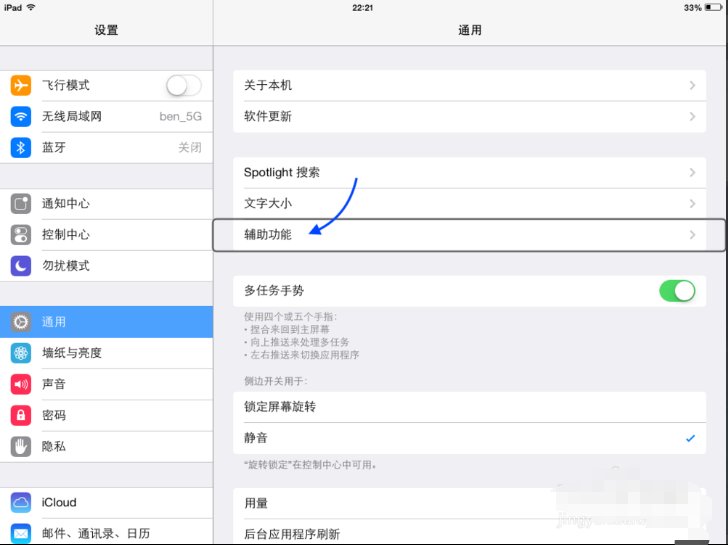
Task: Tap ben_5G network name value
Action: (181, 117)
